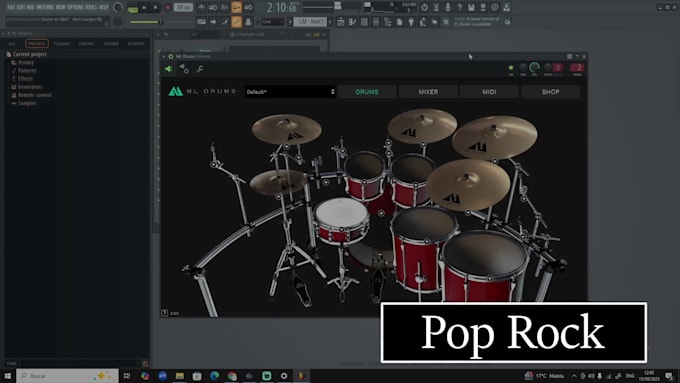Open the FILE menu

11,7
